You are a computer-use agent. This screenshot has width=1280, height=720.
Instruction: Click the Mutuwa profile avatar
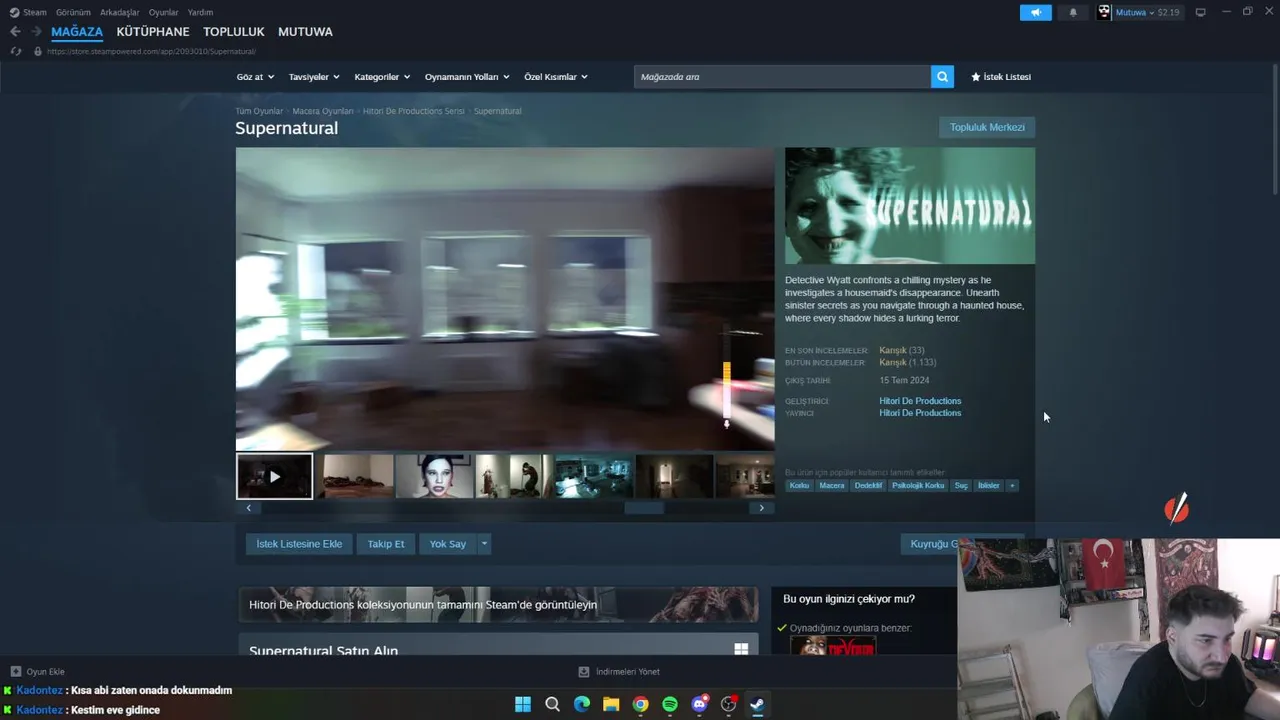(1104, 12)
